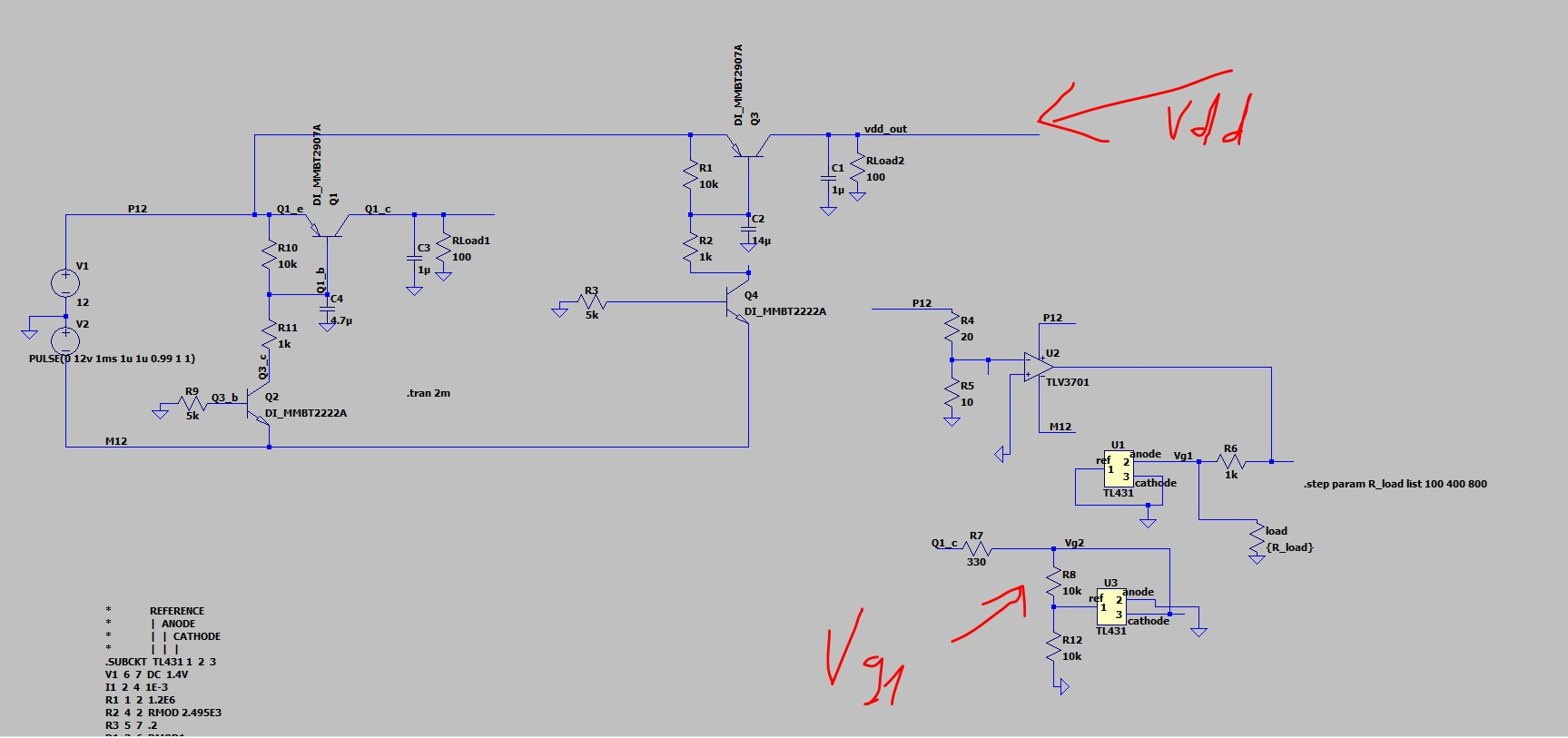Viewport: 1568px width, 738px height.
Task: Select the TLV3701 part name text
Action: pyautogui.click(x=1068, y=382)
